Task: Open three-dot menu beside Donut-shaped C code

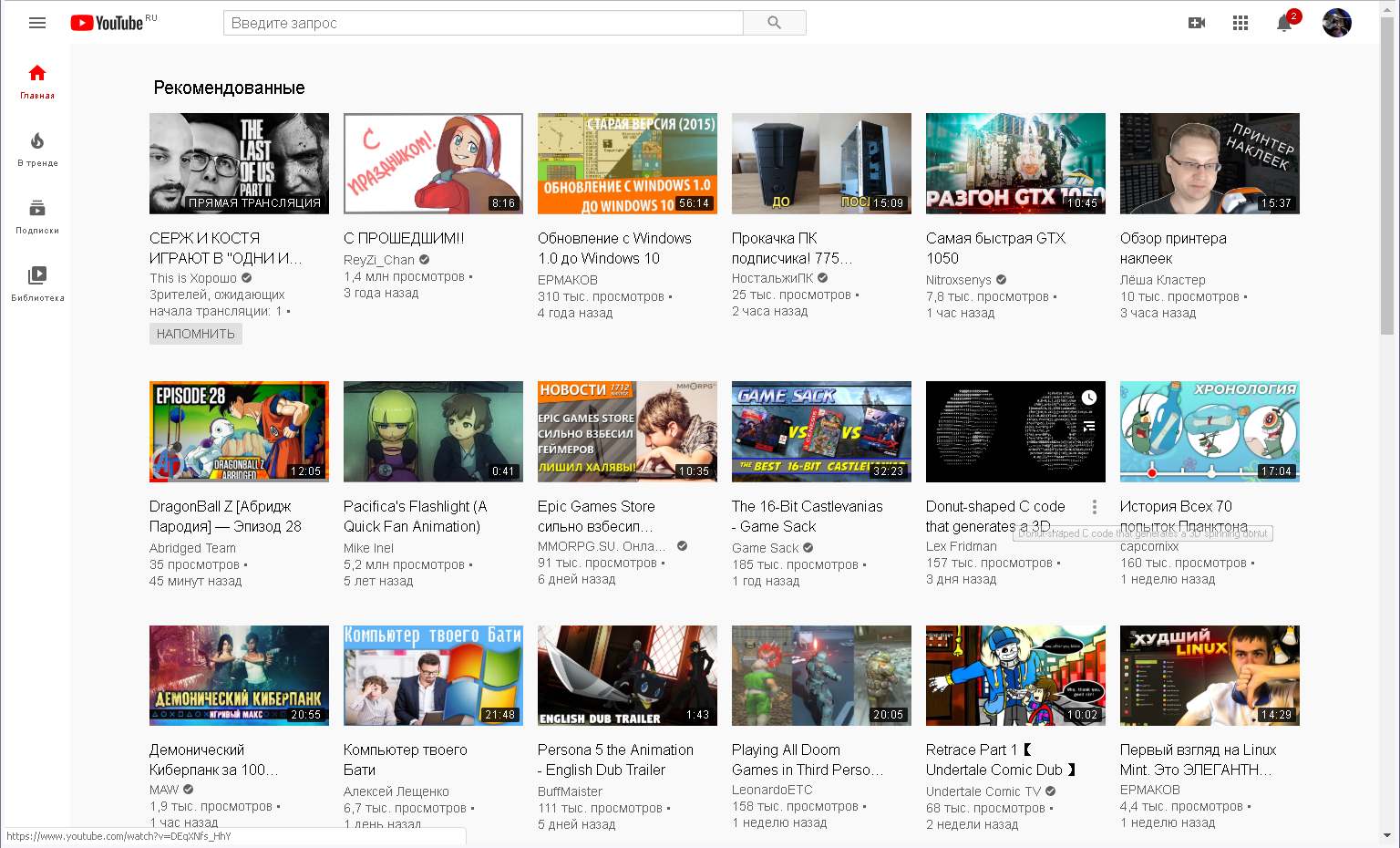Action: pos(1095,507)
